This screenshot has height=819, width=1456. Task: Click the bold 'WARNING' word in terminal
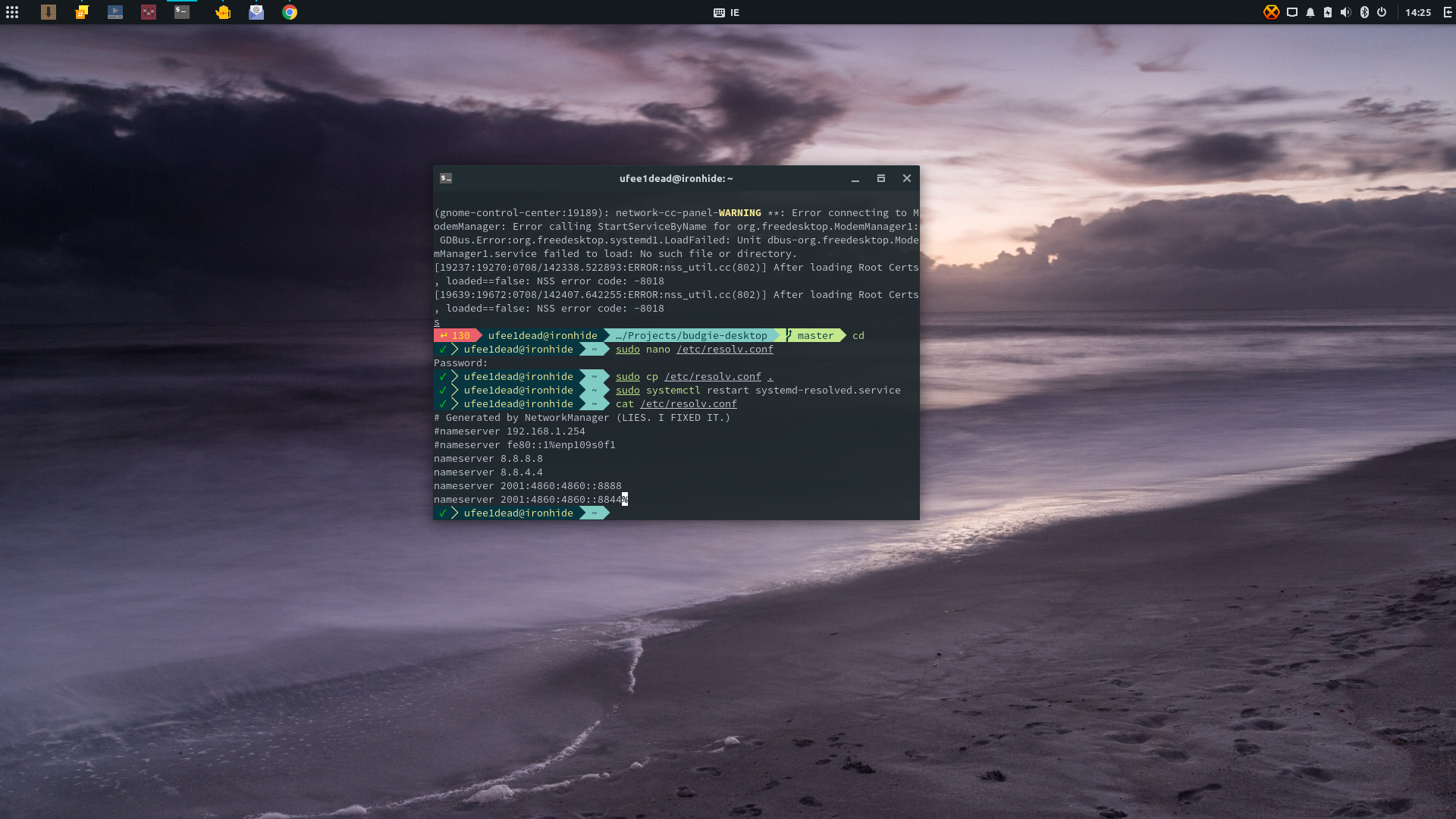tap(740, 212)
